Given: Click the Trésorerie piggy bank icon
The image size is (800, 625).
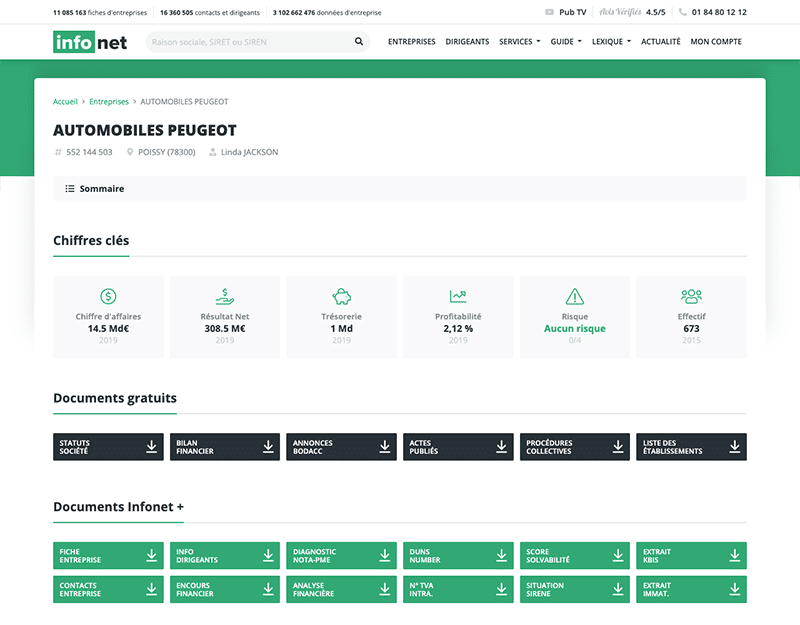Looking at the screenshot, I should coord(341,296).
